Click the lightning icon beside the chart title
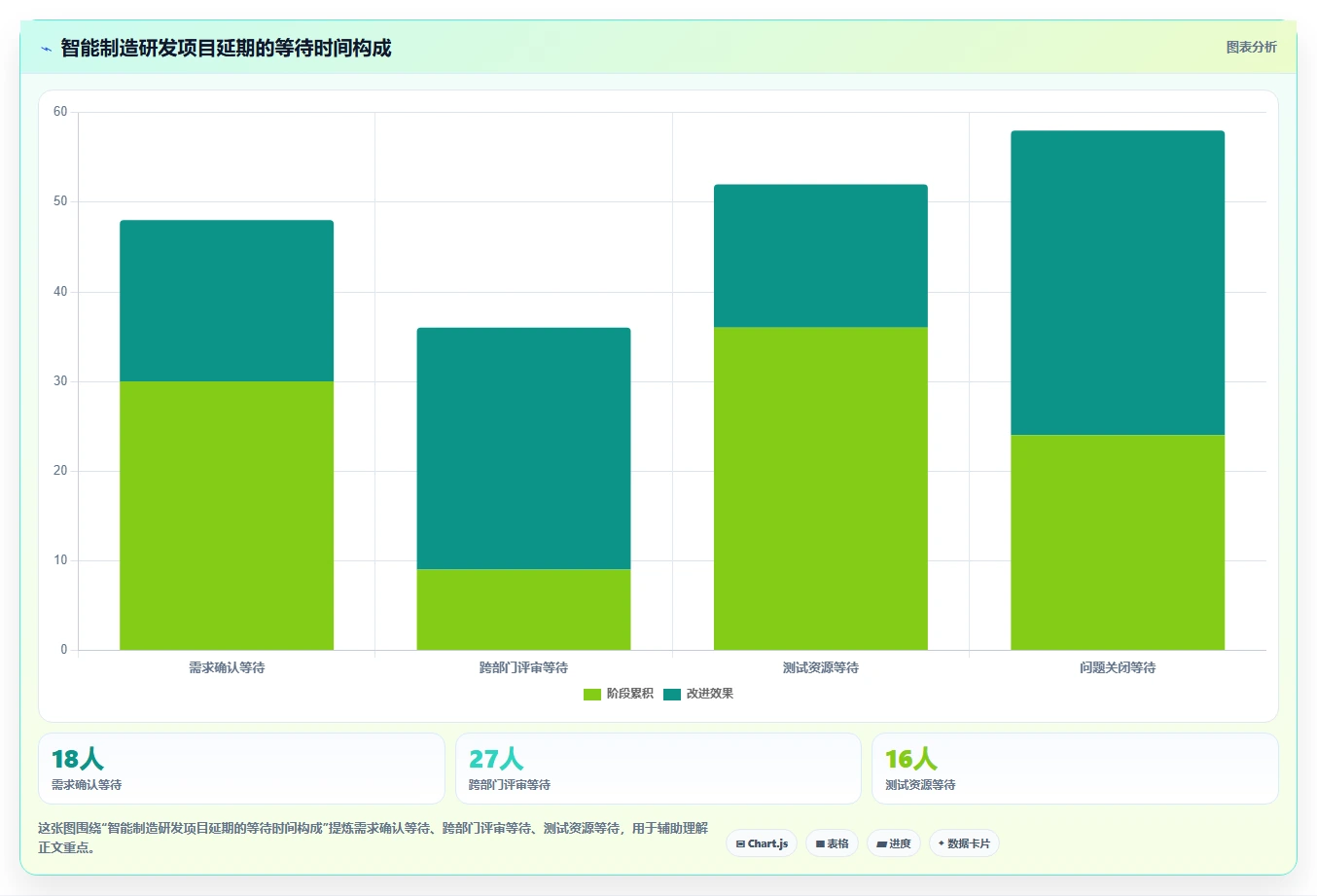 [46, 49]
